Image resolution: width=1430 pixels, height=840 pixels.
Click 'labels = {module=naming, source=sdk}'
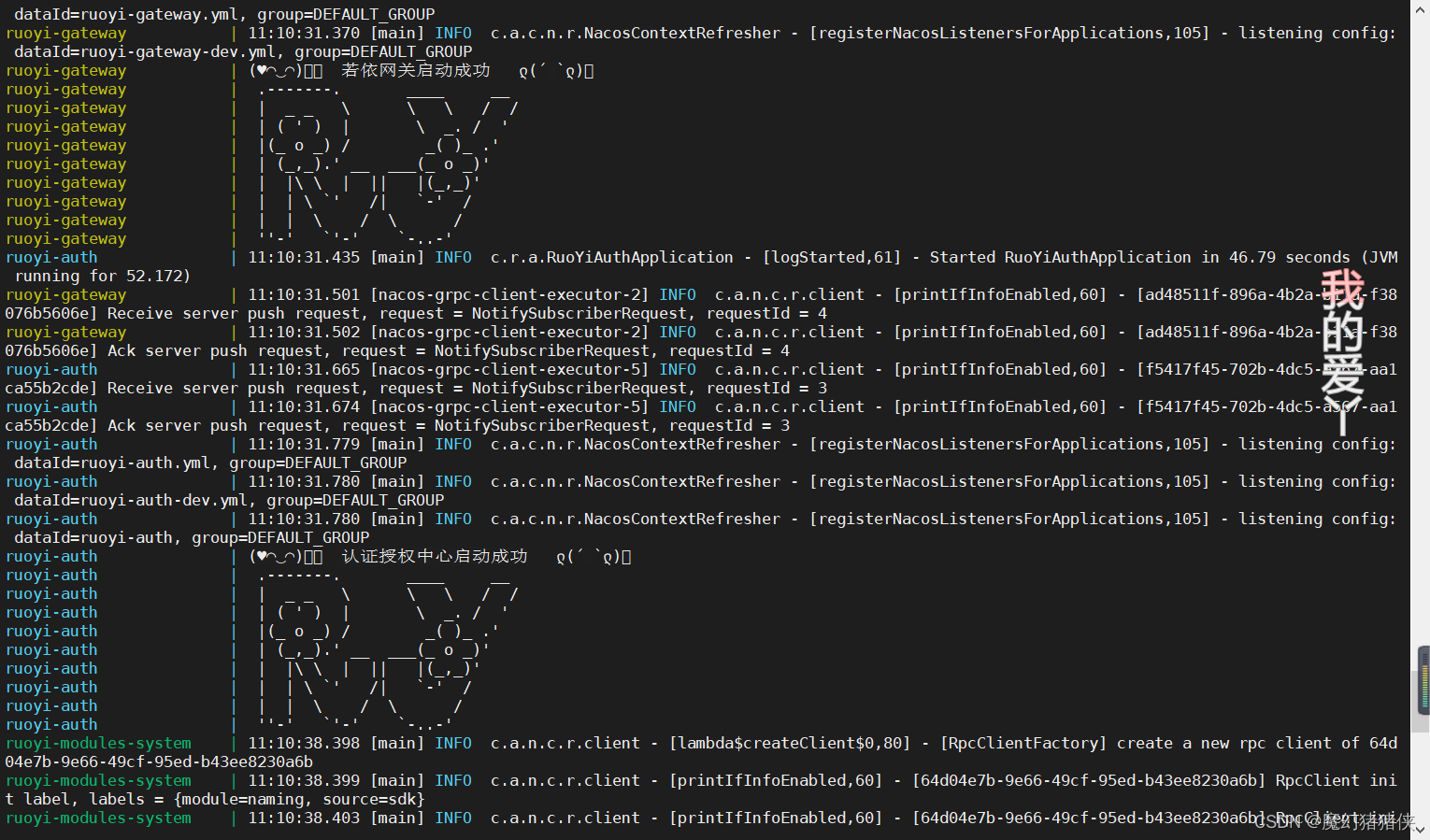tap(257, 799)
